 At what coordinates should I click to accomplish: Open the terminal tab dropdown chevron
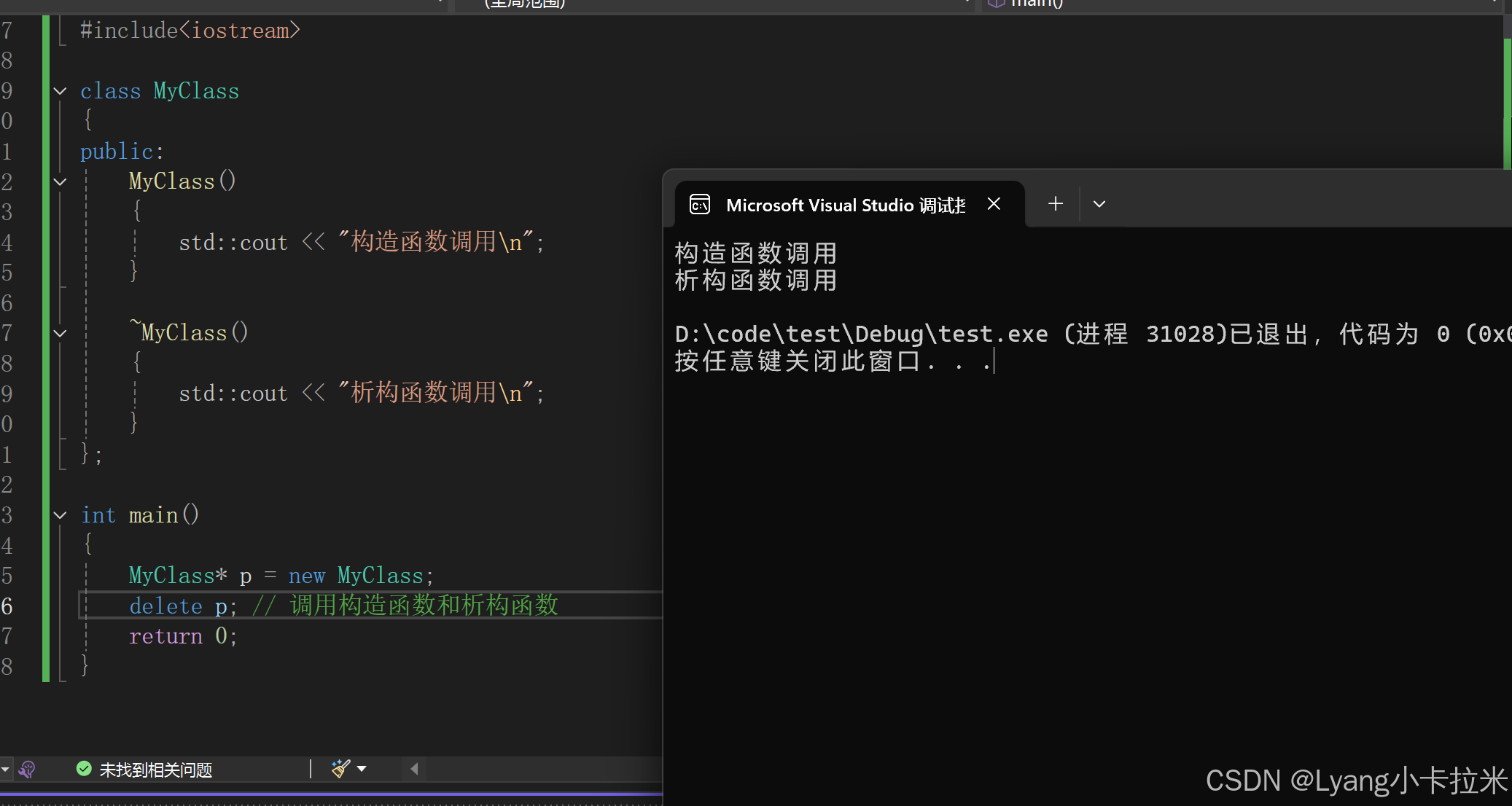(1099, 204)
